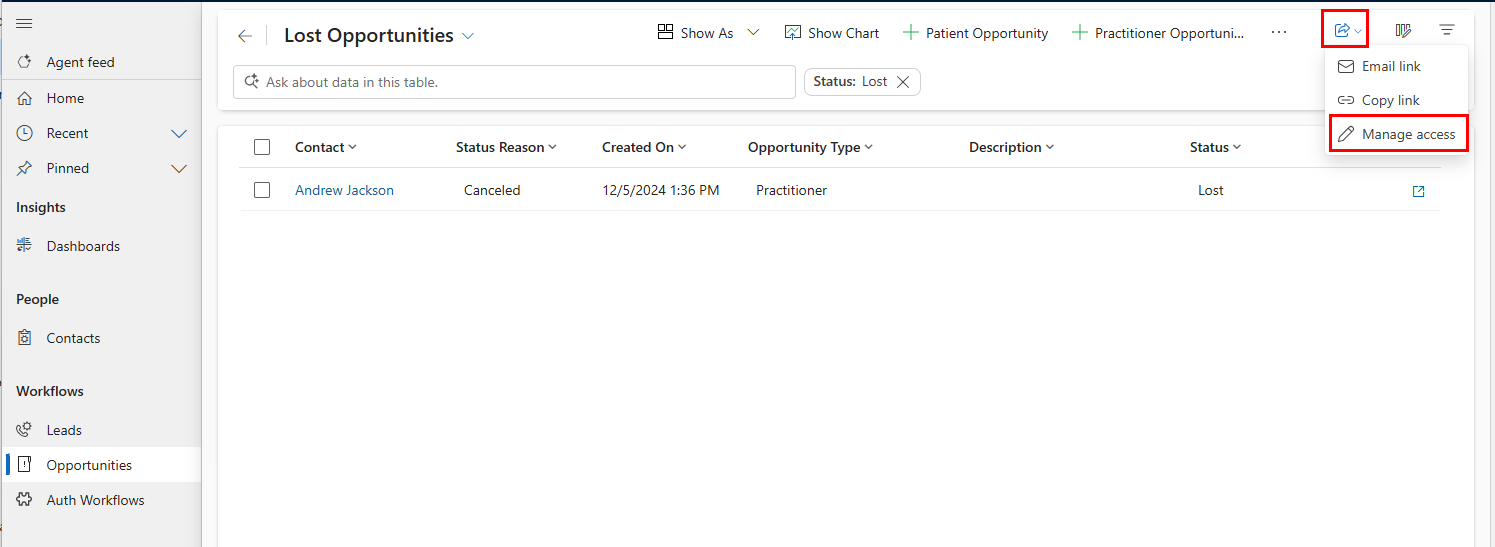1495x547 pixels.
Task: Click the hamburger menu icon in sidebar
Action: tap(25, 23)
